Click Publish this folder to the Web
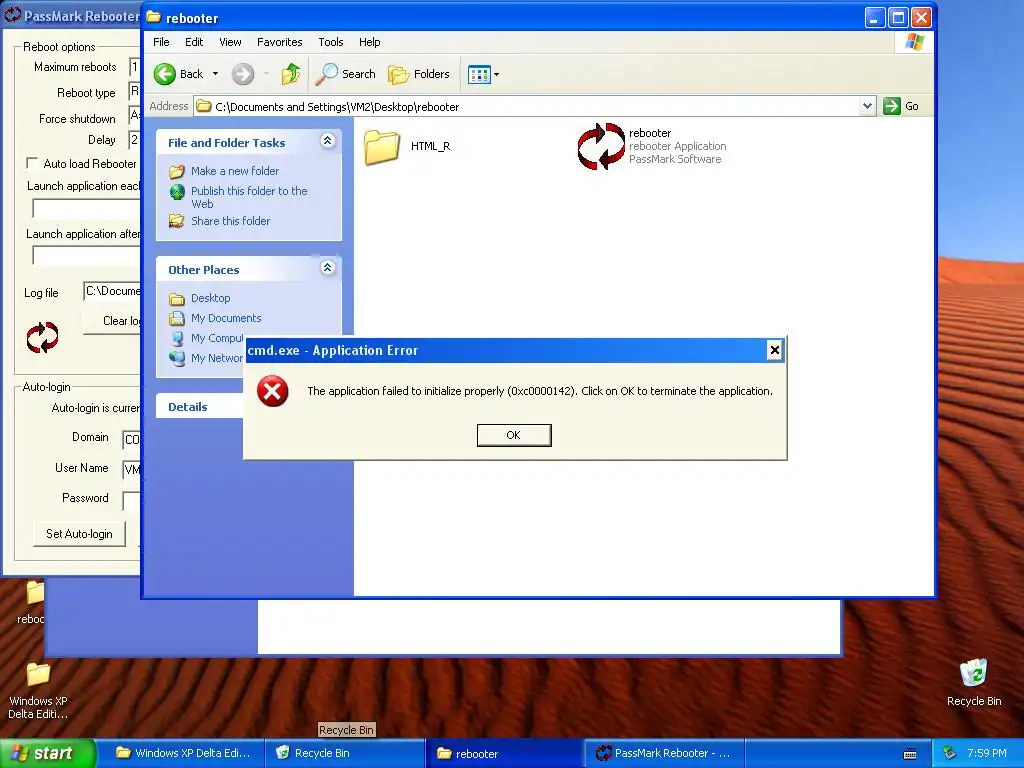Screen dimensions: 1024x768 point(249,197)
